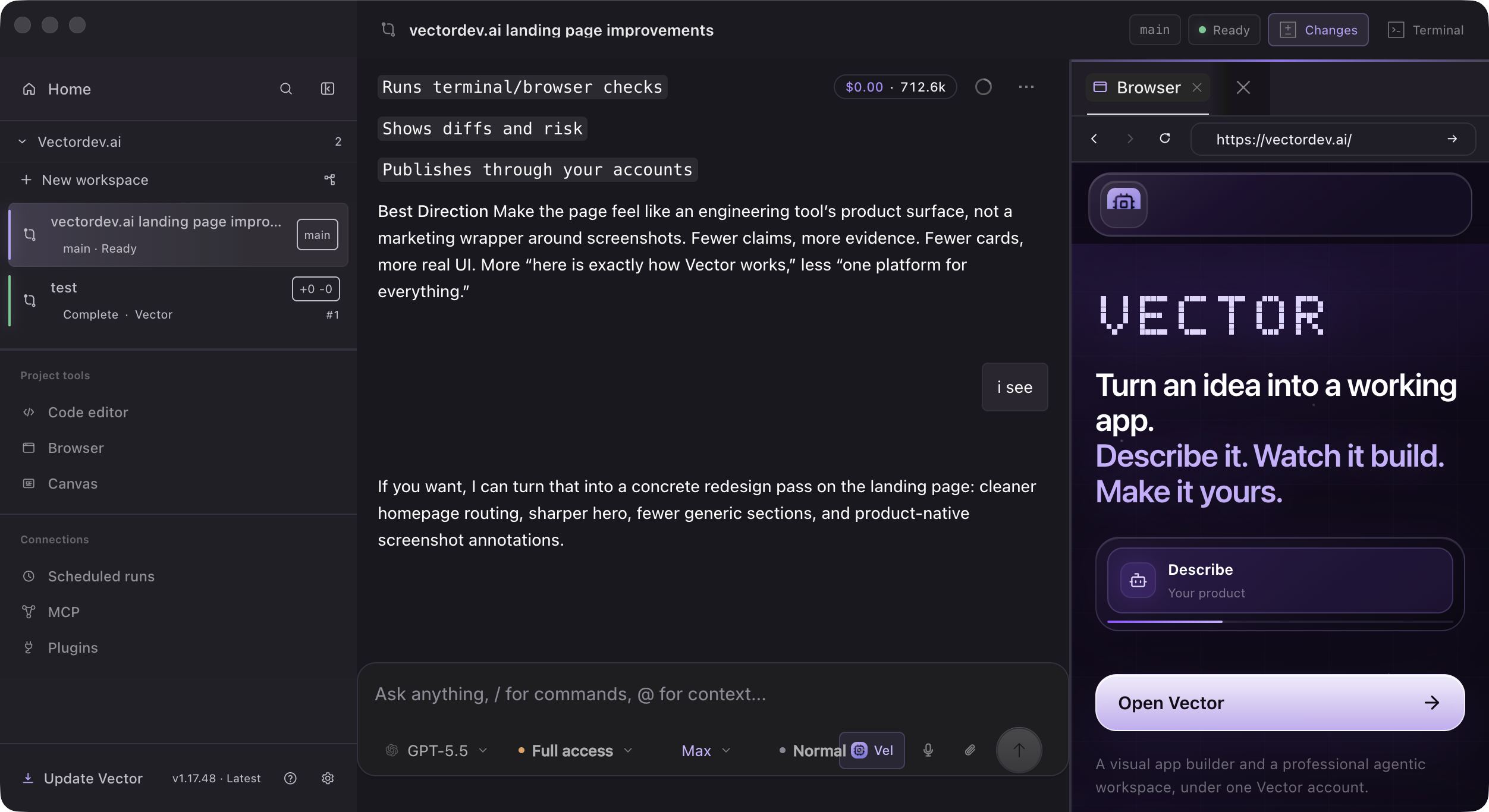Reload the browser page

point(1165,139)
